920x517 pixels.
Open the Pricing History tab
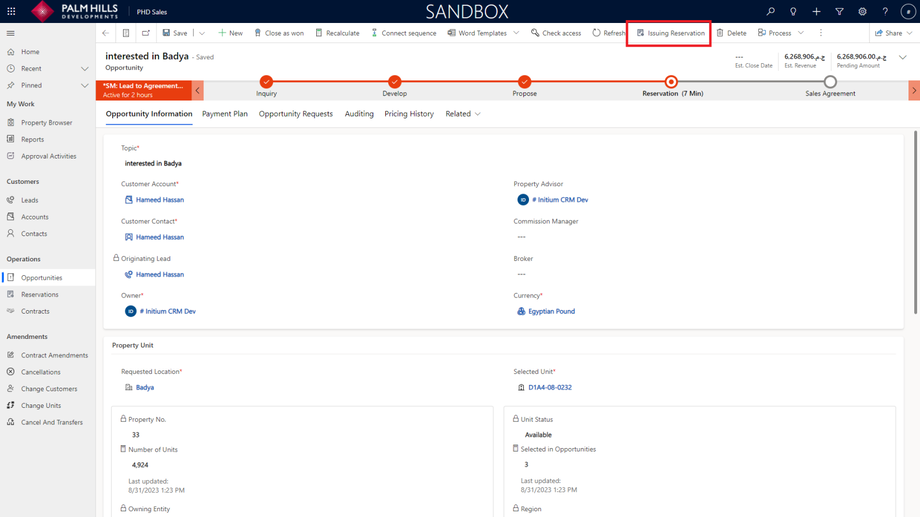coord(409,114)
